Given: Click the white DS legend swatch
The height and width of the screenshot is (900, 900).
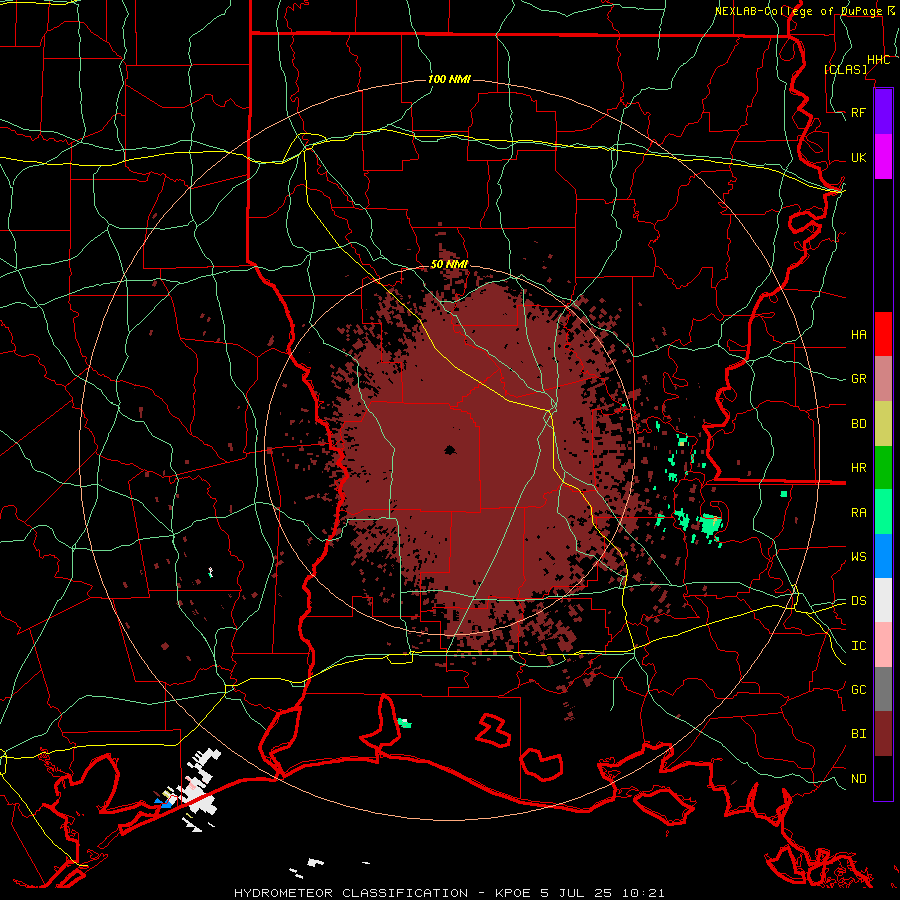Looking at the screenshot, I should [883, 600].
